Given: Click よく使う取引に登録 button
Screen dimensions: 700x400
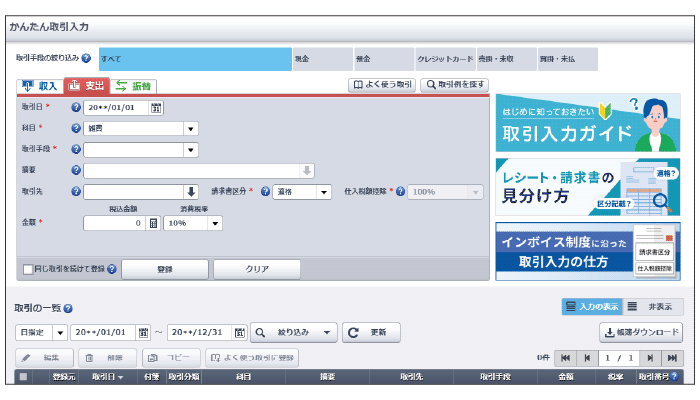Looking at the screenshot, I should 252,358.
